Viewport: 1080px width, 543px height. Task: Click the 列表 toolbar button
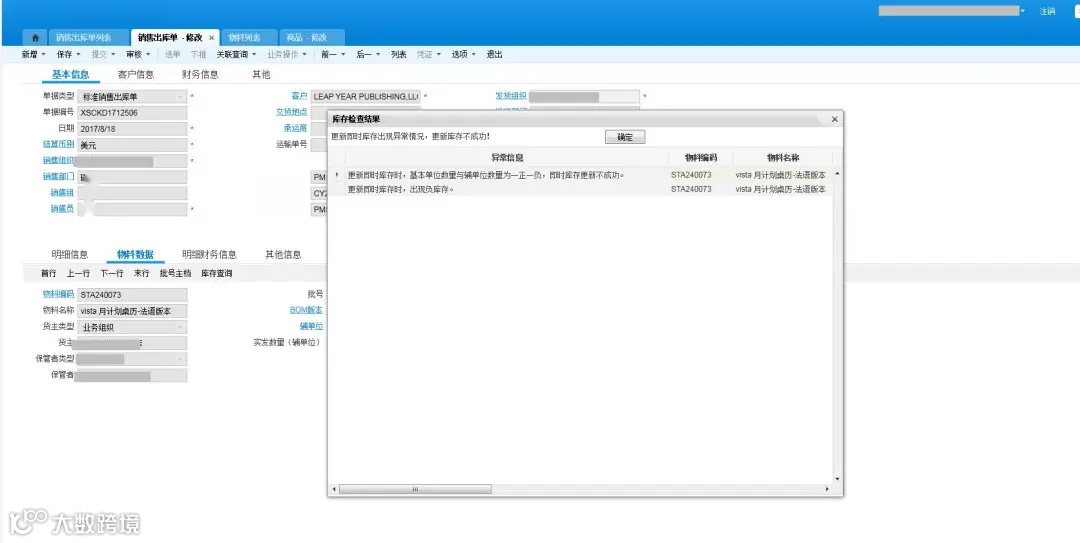tap(399, 54)
